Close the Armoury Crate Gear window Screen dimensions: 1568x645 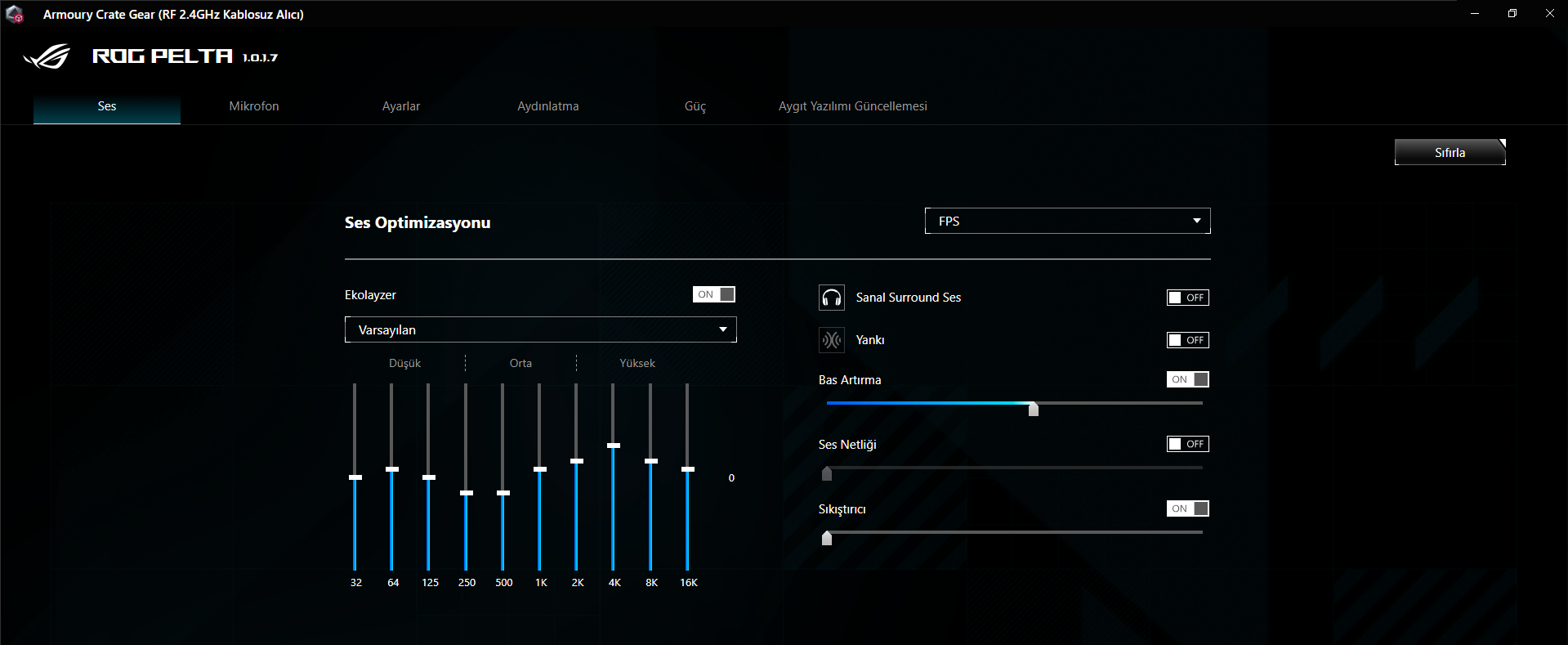tap(1550, 14)
